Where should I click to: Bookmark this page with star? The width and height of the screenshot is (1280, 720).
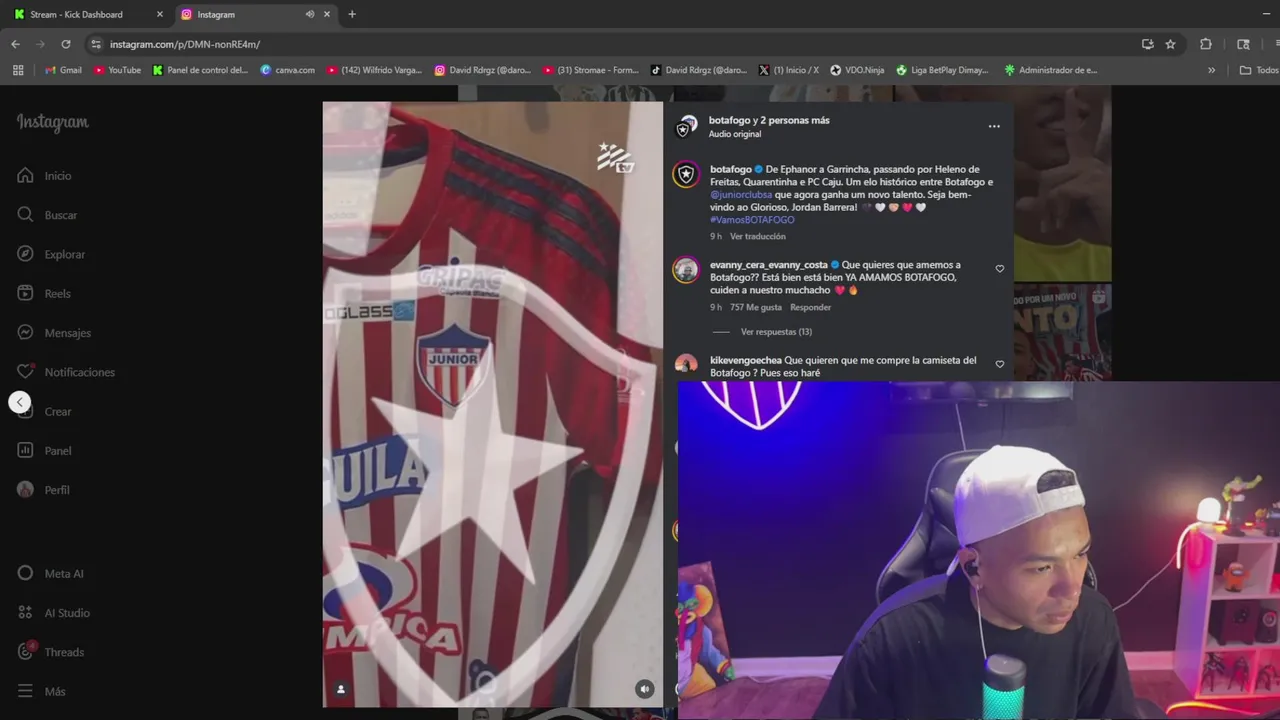coord(1170,44)
